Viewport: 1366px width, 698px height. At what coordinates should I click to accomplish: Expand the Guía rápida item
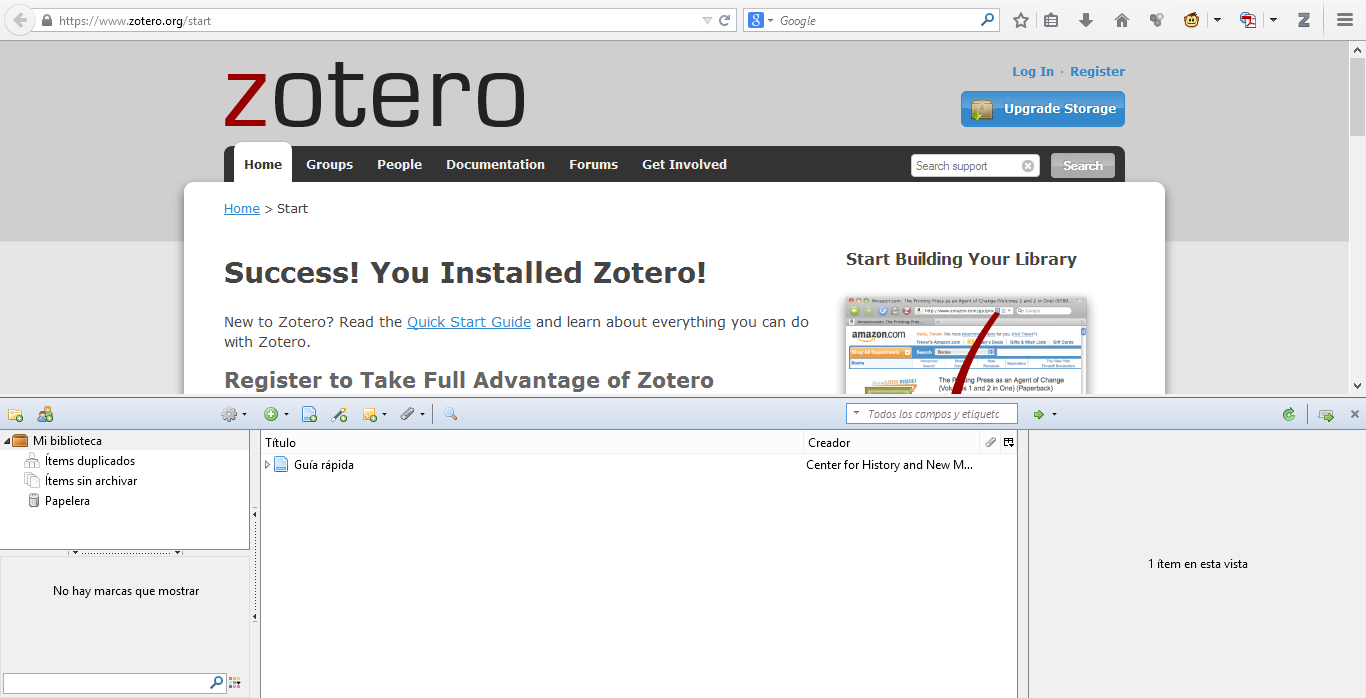tap(267, 464)
